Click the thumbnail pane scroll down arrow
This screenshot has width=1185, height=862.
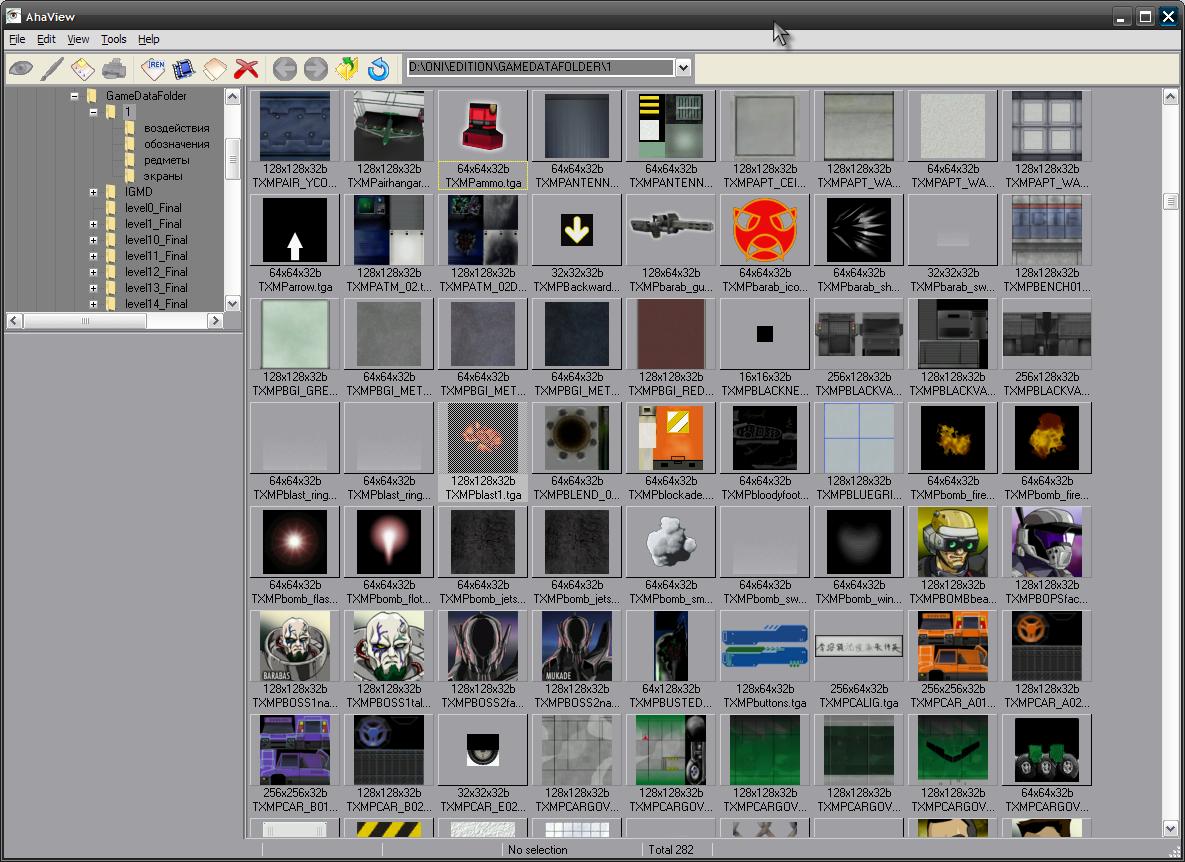tap(1171, 828)
